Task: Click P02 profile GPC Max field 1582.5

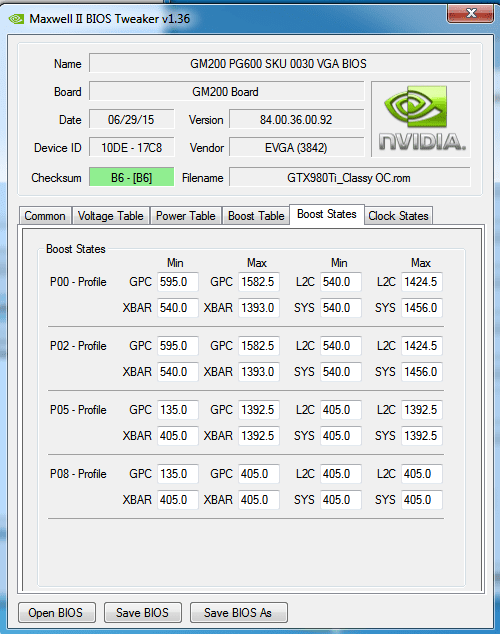Action: click(259, 346)
